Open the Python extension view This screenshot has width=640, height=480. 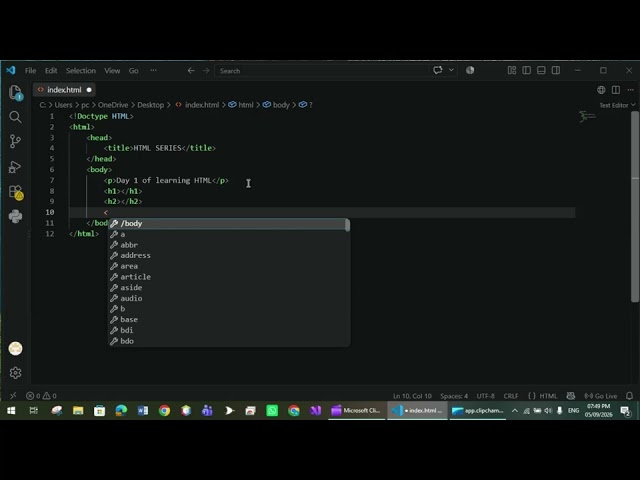[x=16, y=216]
